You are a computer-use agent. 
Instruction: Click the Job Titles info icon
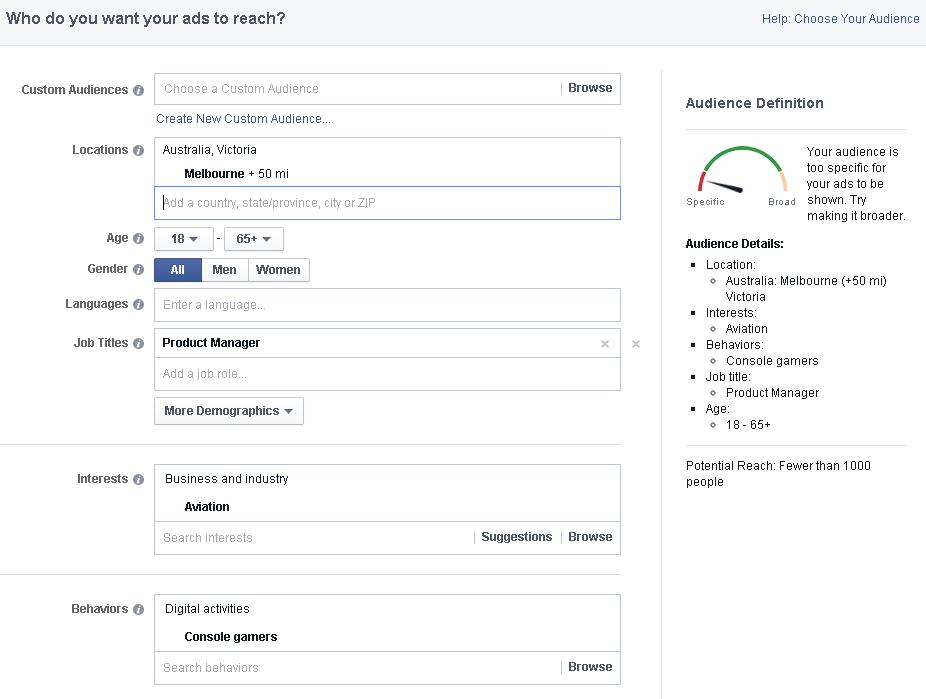point(138,343)
